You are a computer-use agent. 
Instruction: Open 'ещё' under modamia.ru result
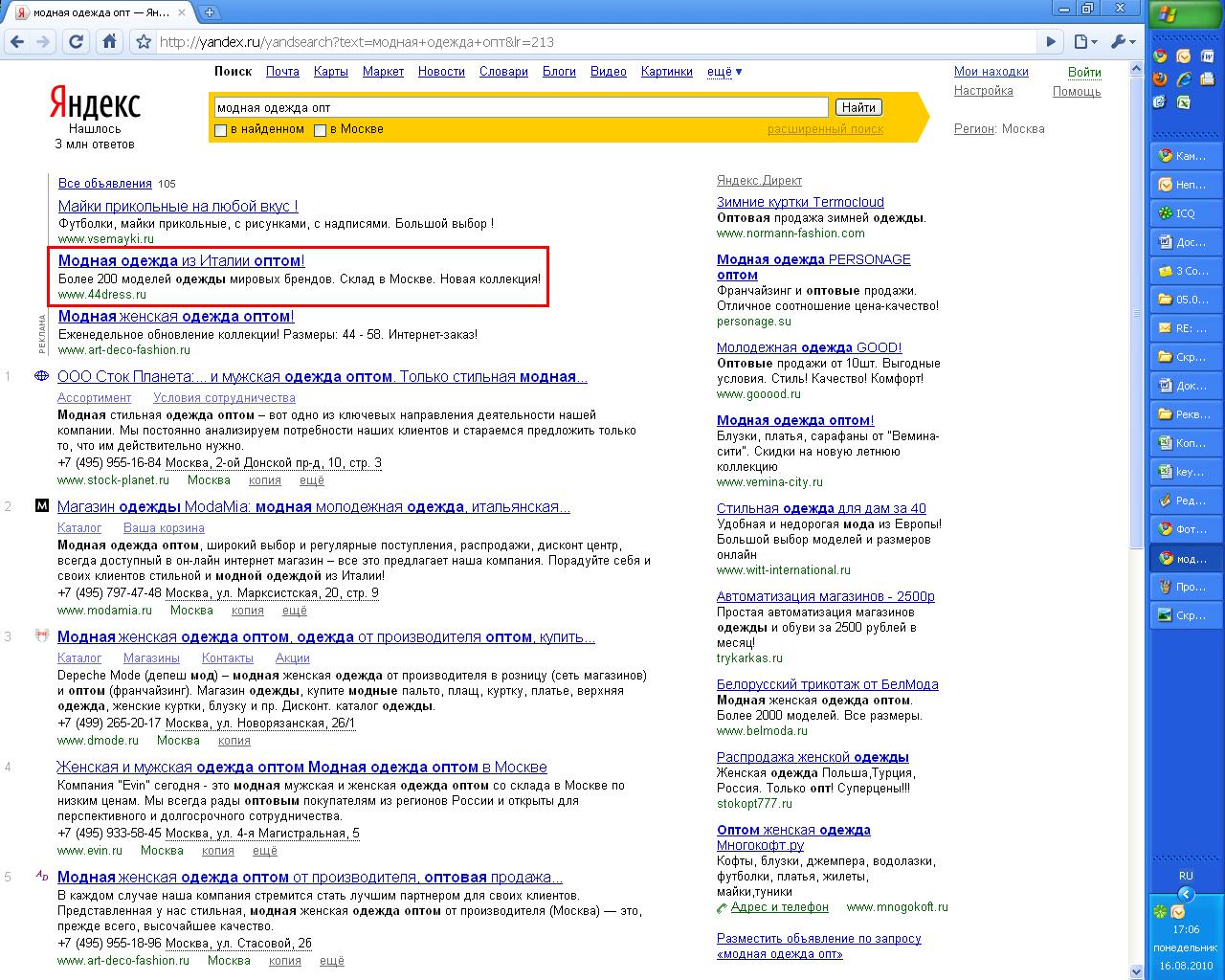coord(294,611)
